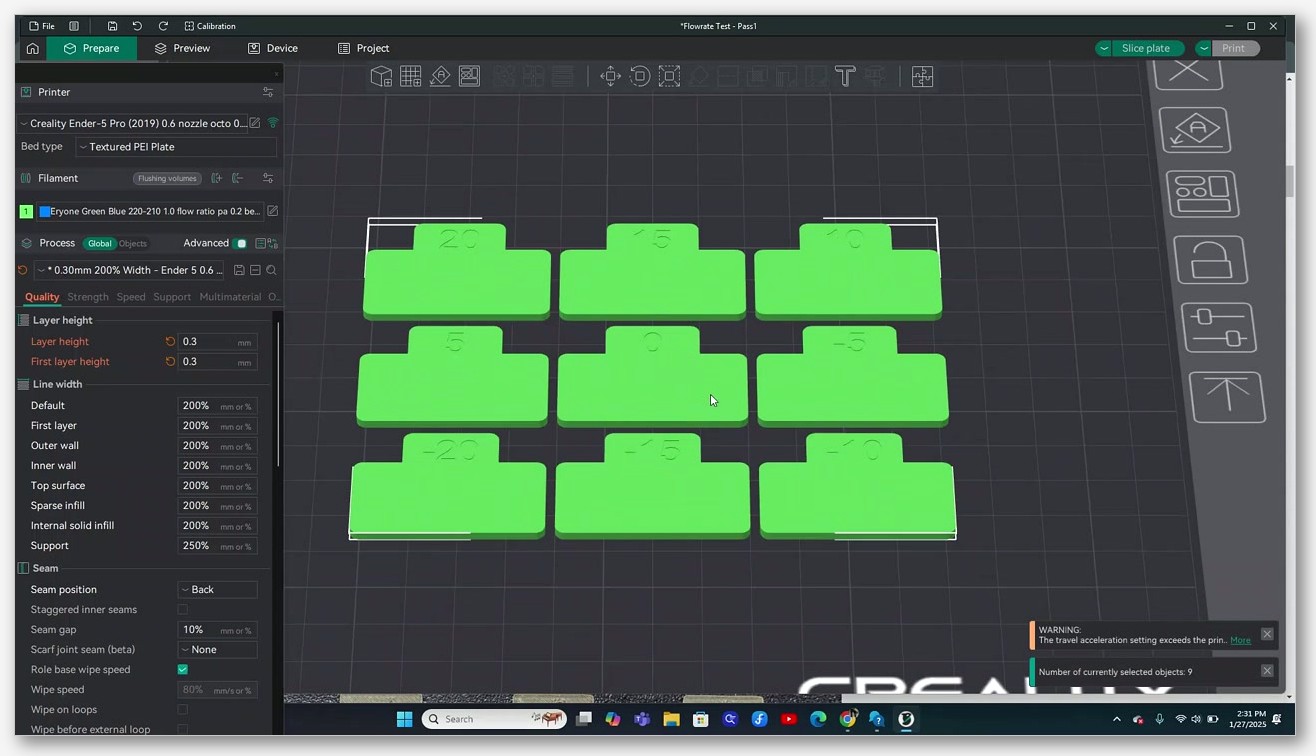Select the Scale tool in the top toolbar
Screen dimensions: 1316x756
click(669, 76)
